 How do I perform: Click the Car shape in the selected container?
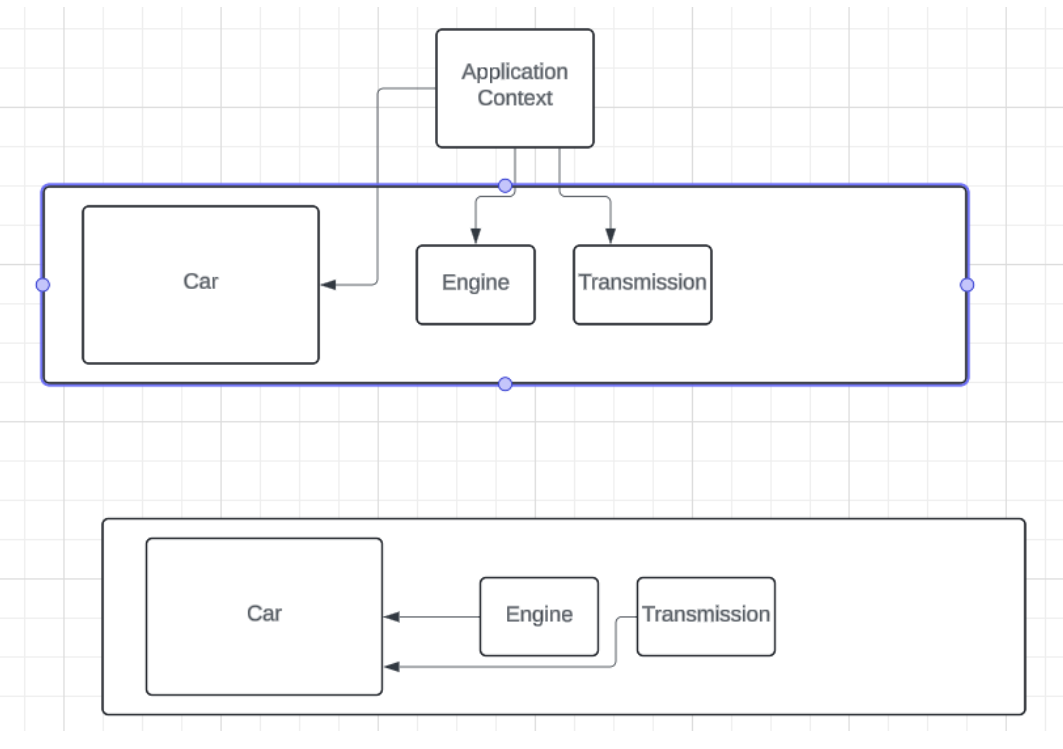click(200, 284)
